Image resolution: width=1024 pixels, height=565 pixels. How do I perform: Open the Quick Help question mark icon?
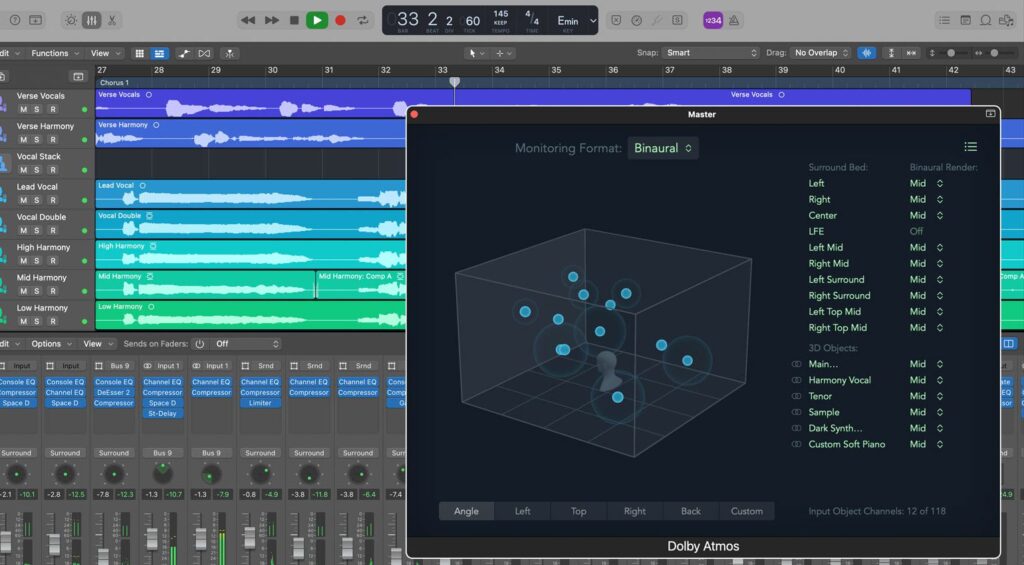15,20
